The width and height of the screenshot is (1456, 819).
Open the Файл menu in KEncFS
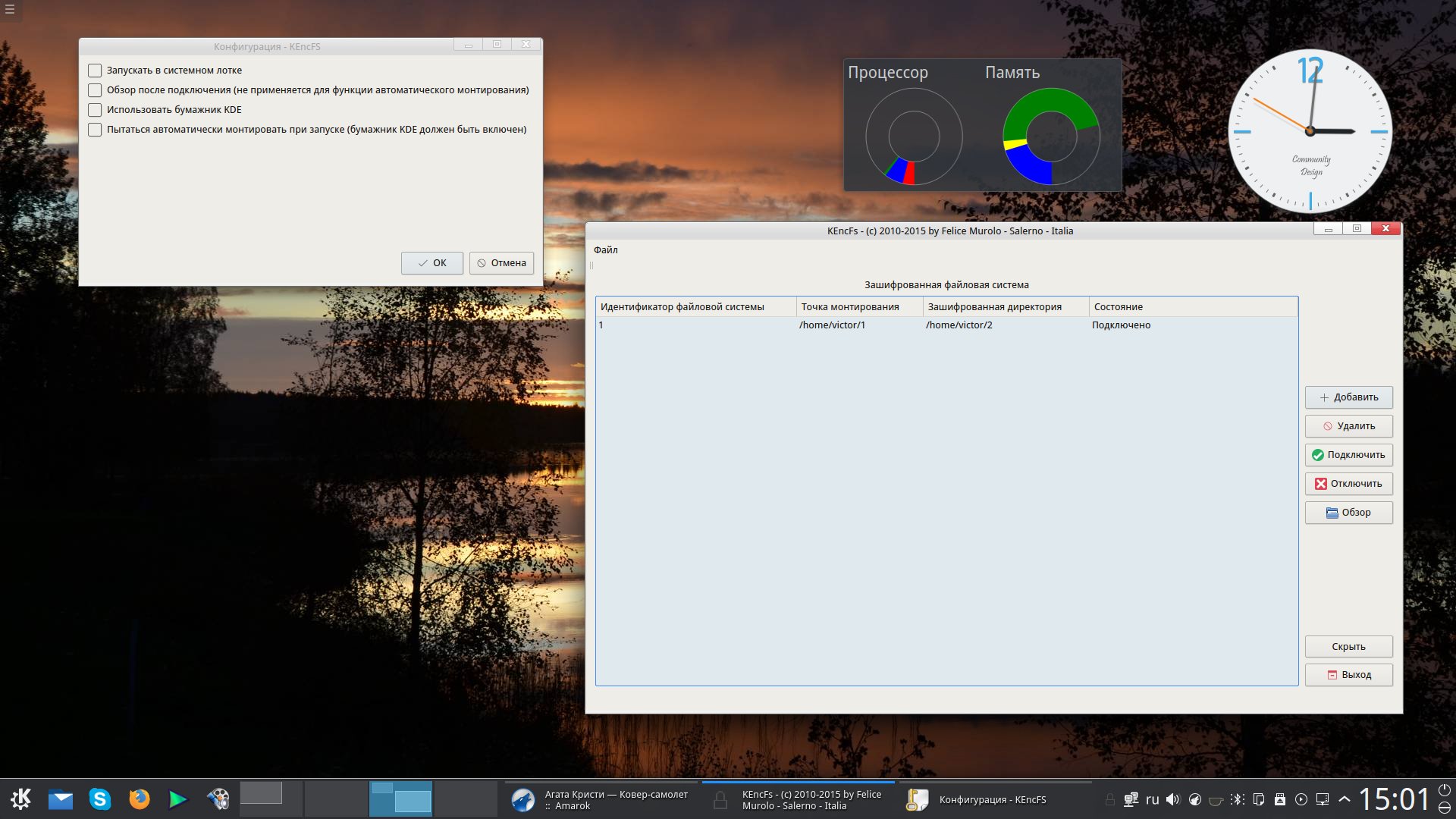click(x=605, y=250)
